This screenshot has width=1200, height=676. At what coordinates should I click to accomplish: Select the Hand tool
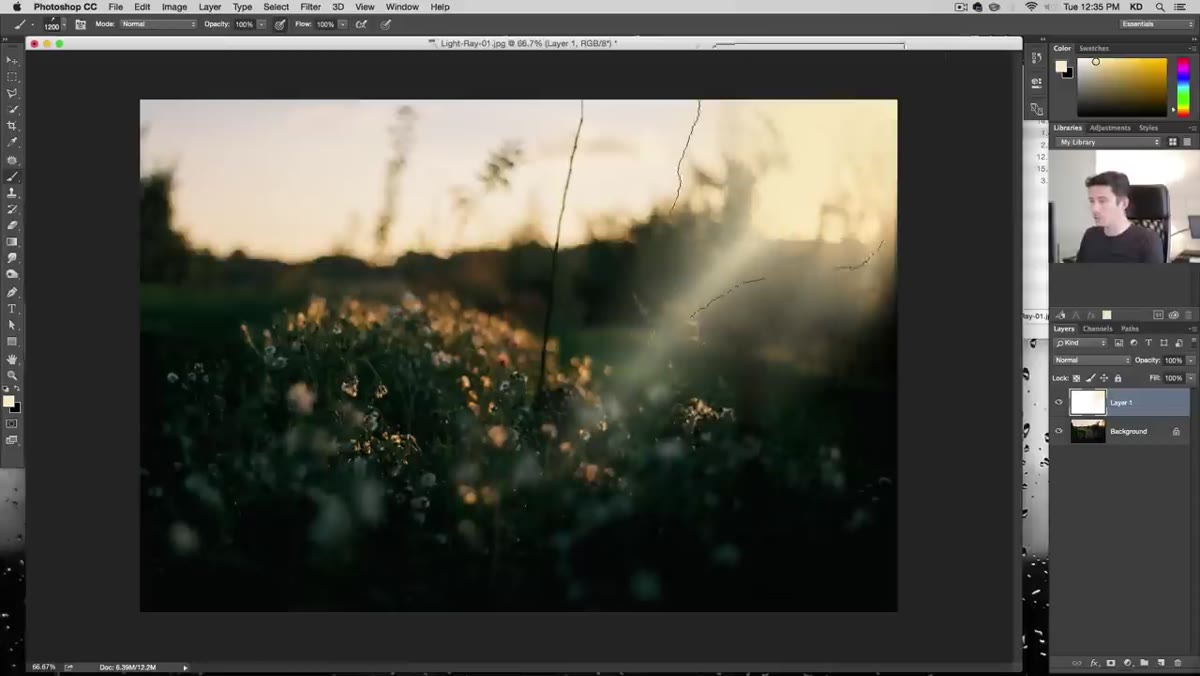(x=12, y=359)
